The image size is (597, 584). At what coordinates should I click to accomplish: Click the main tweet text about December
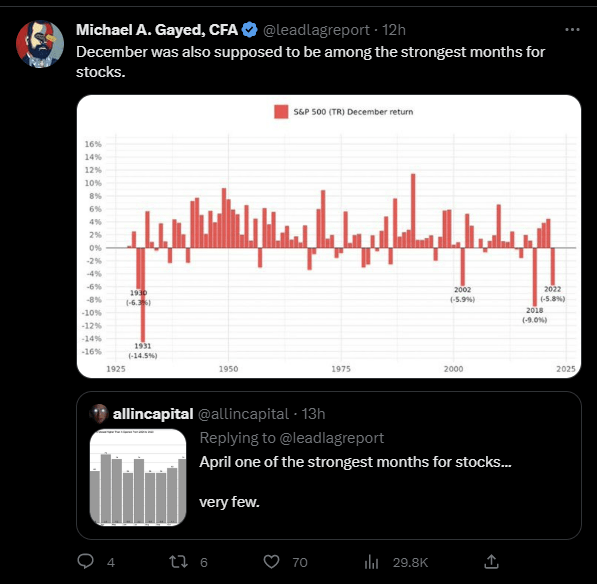[x=310, y=62]
